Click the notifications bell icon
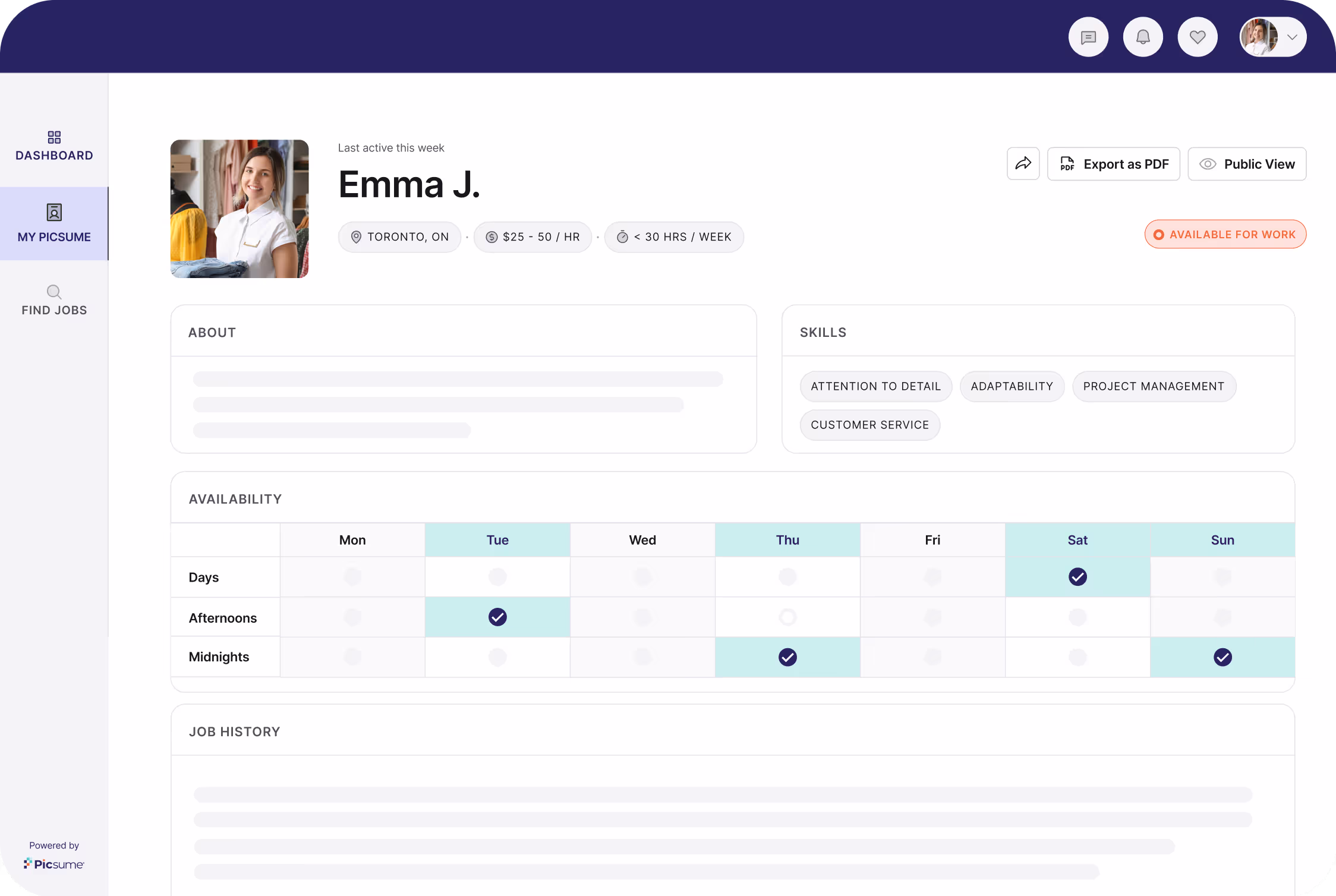Screen dimensions: 1336x896 coord(1142,37)
